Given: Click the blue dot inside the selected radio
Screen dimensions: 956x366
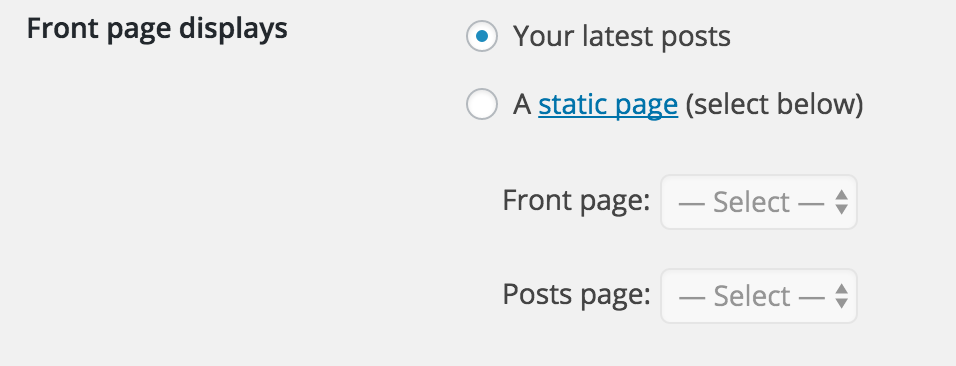Looking at the screenshot, I should (482, 37).
